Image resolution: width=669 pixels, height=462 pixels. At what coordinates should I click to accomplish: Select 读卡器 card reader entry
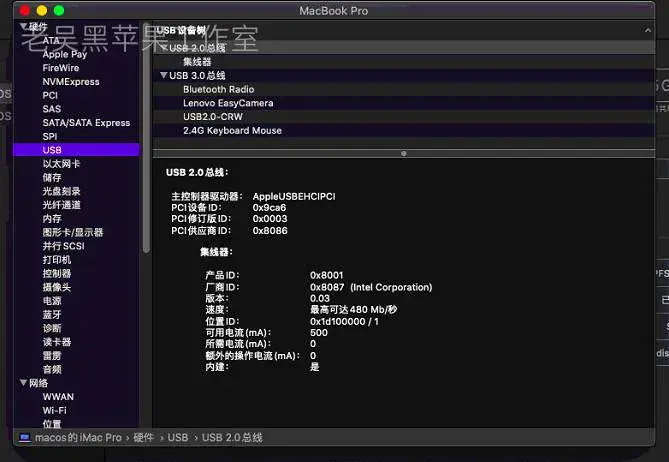tap(56, 342)
